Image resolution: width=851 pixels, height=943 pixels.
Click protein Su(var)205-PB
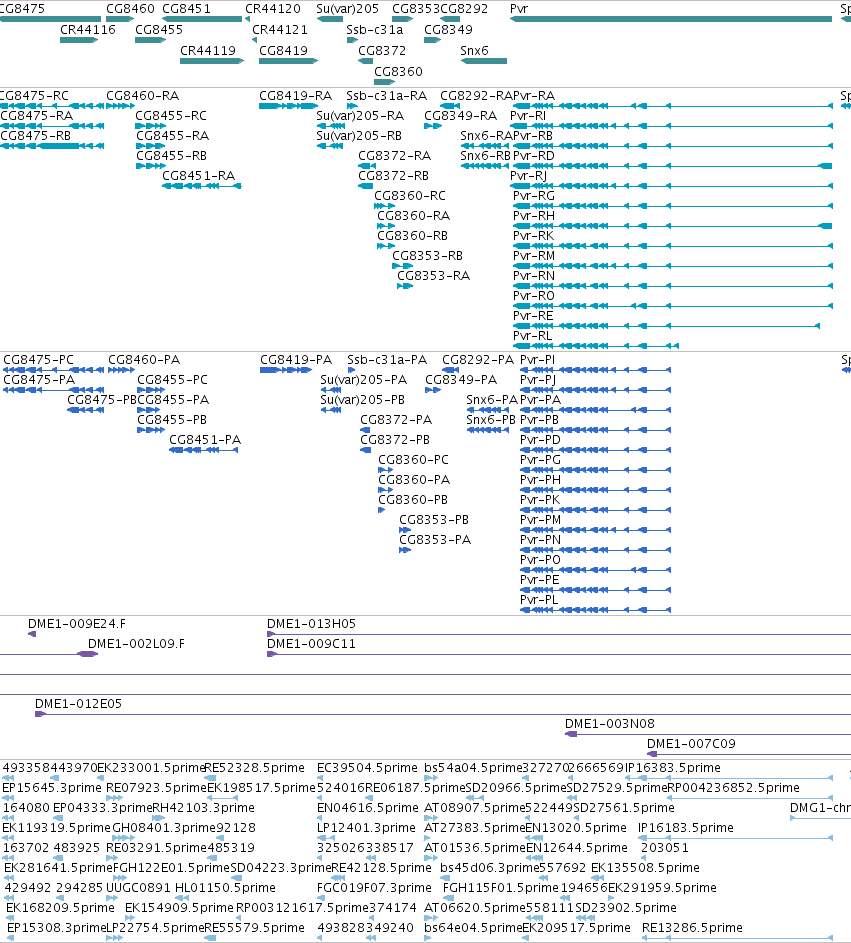coord(331,410)
